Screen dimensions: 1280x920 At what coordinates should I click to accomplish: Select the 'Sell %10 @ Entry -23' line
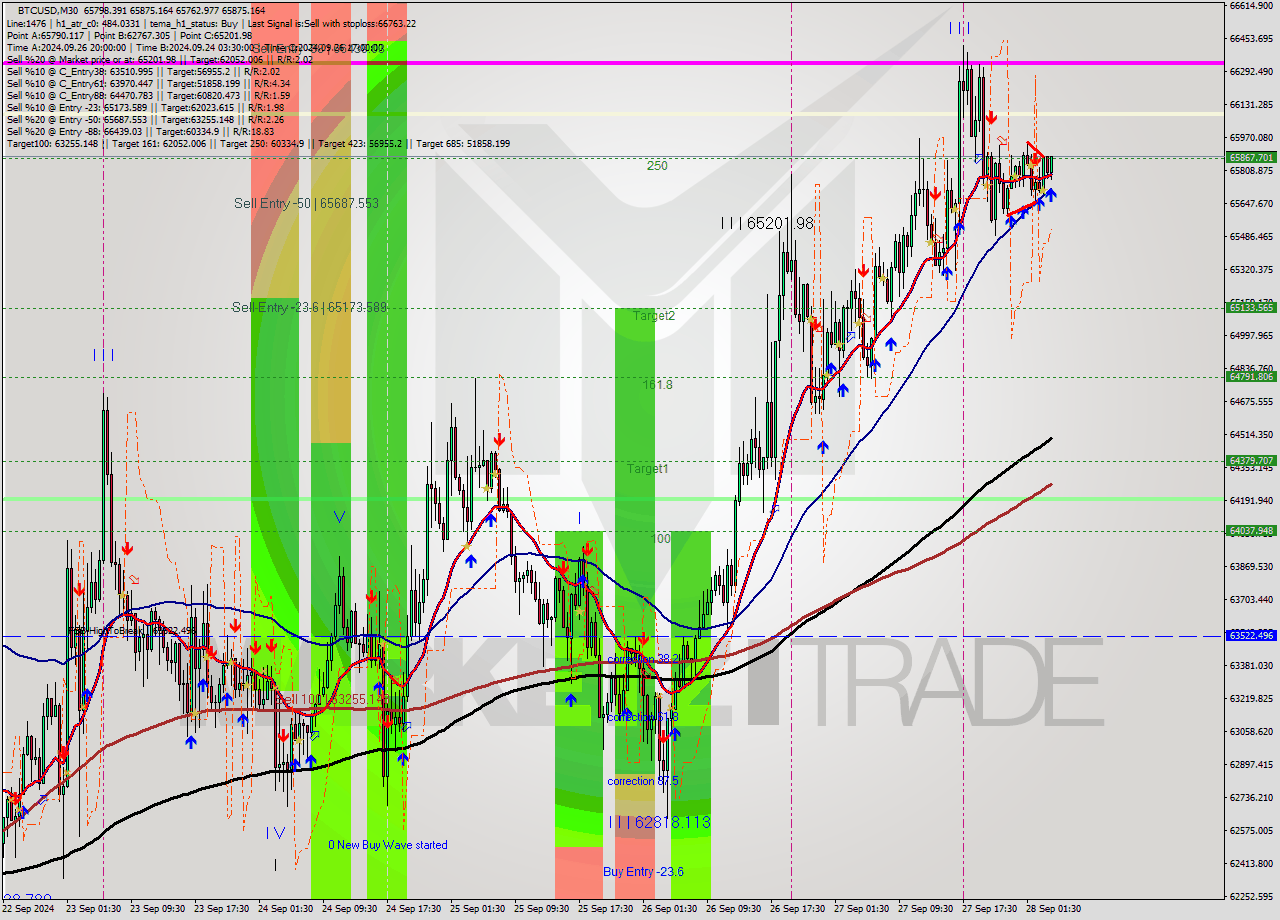(x=145, y=107)
